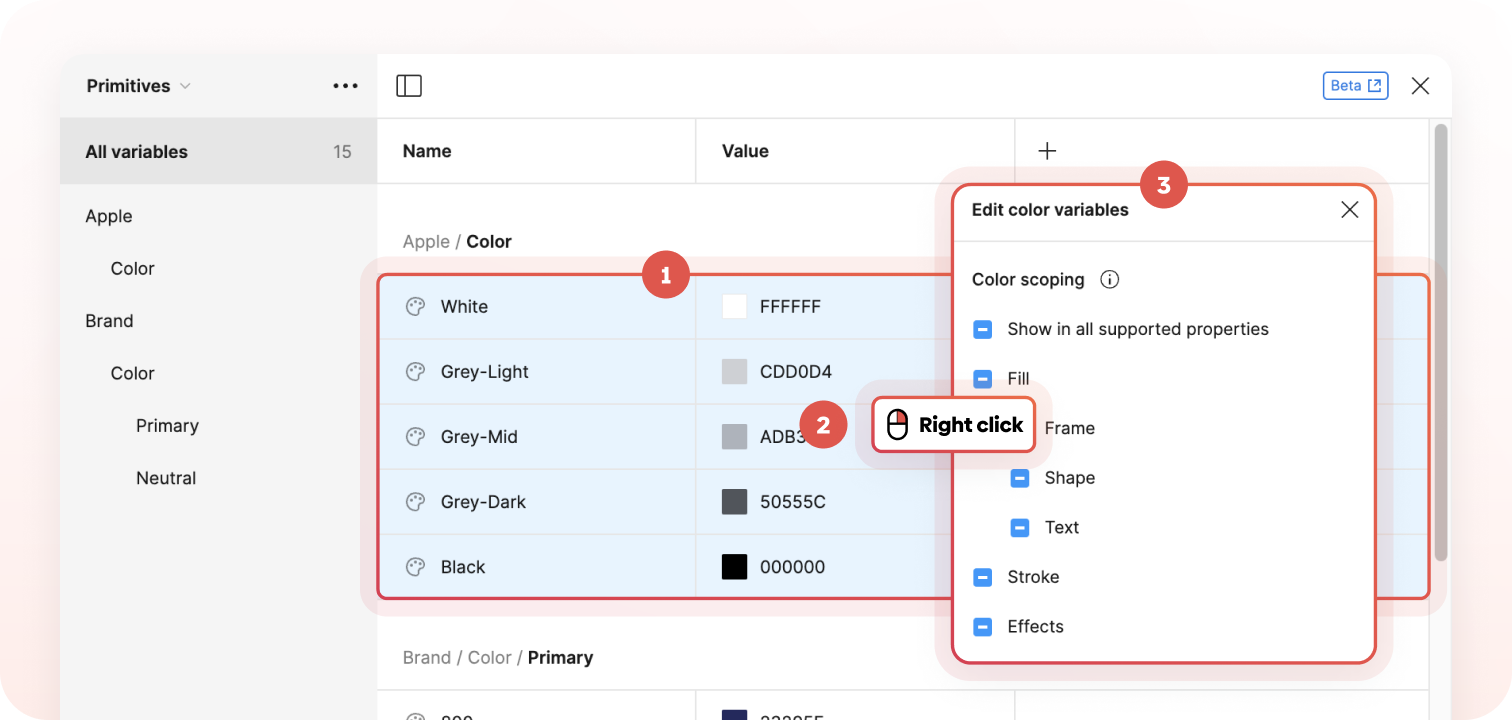Viewport: 1512px width, 720px height.
Task: Uncheck the Stroke scoping checkbox
Action: (981, 577)
